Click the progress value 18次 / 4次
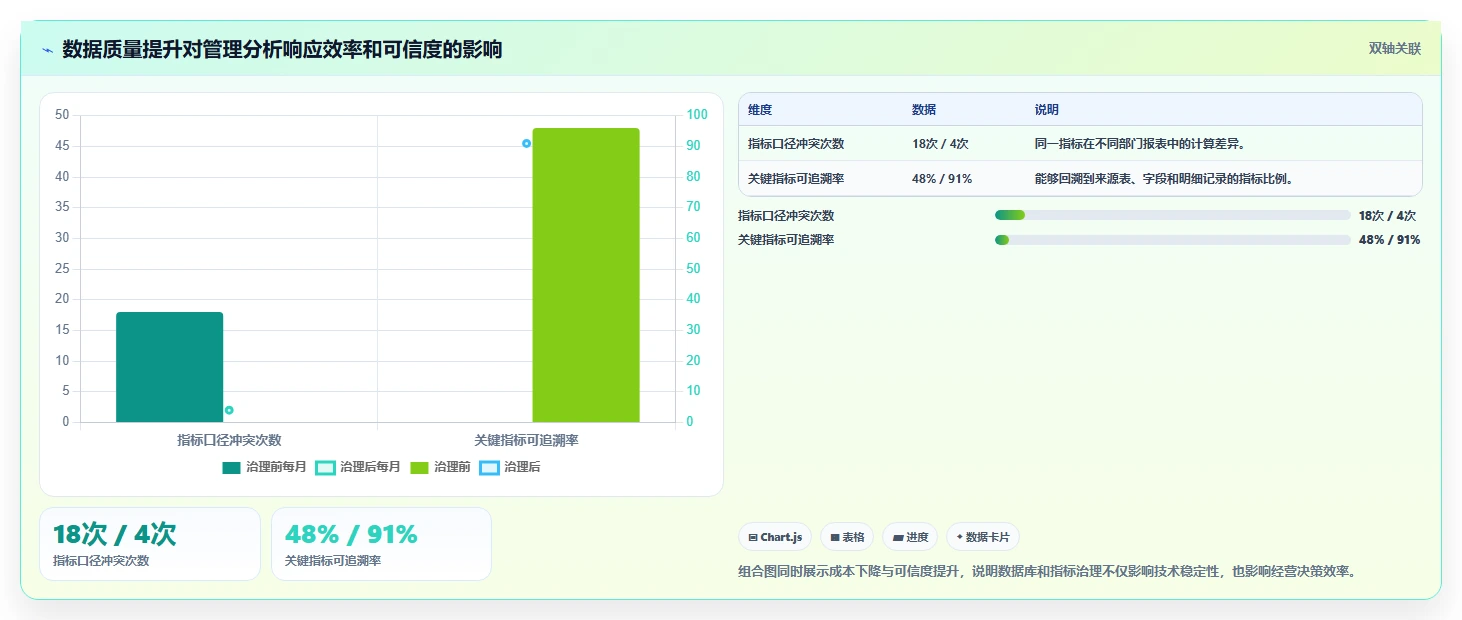This screenshot has height=620, width=1462. click(x=1387, y=215)
